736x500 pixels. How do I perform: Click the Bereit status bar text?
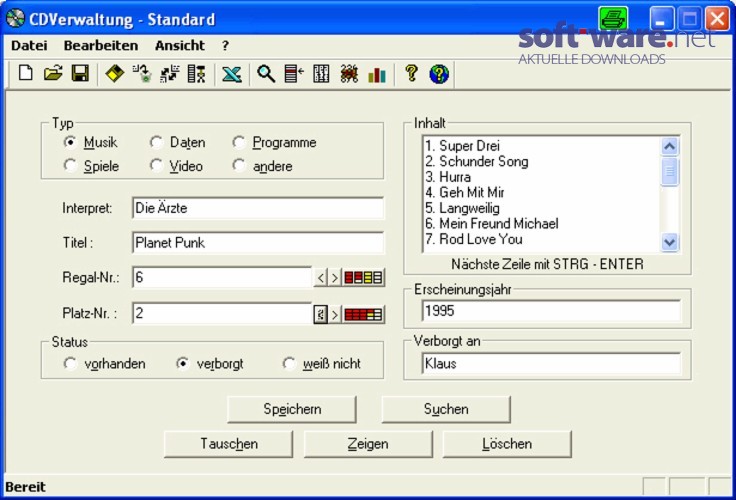pyautogui.click(x=25, y=487)
